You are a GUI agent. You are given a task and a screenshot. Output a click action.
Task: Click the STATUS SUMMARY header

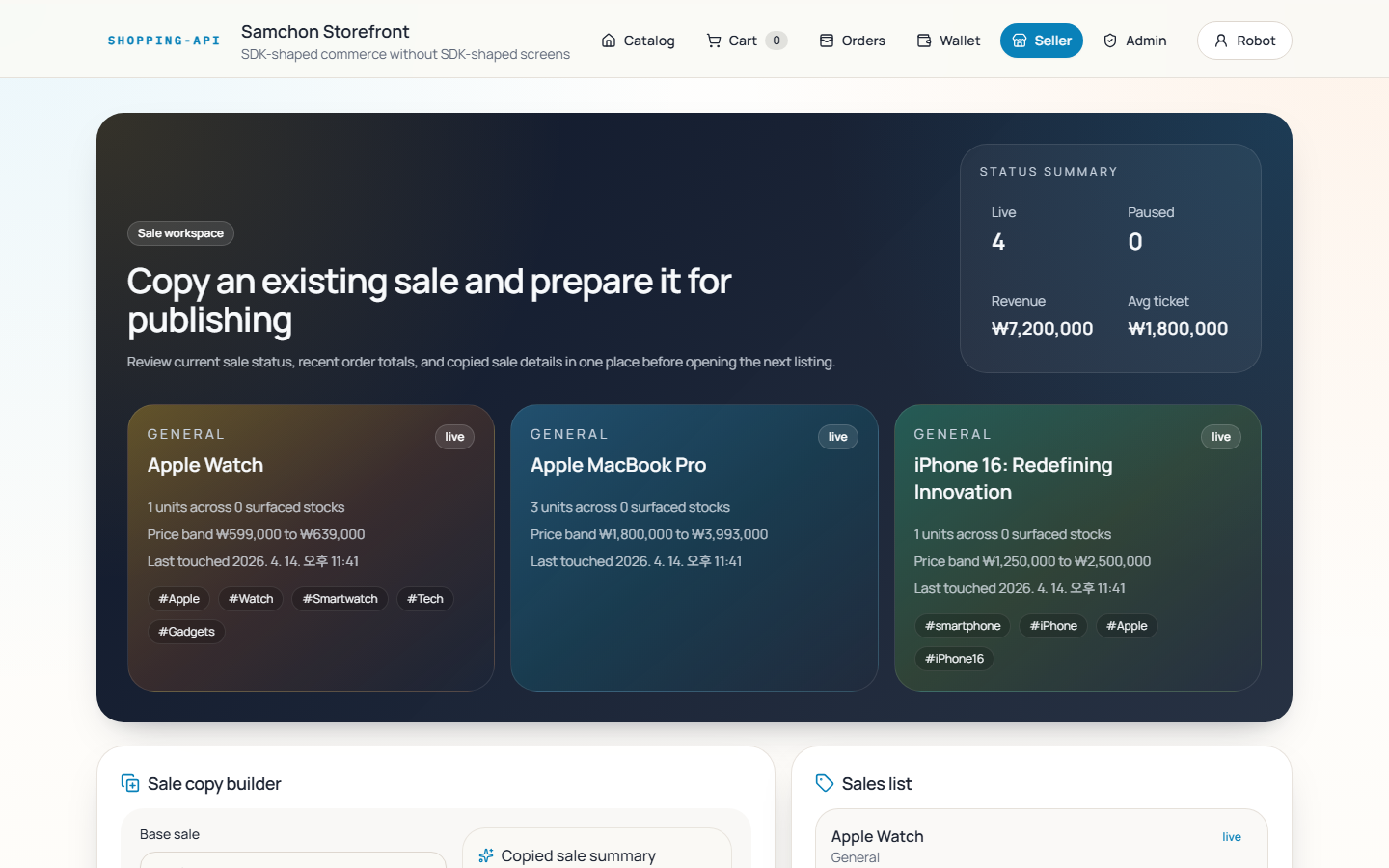[x=1049, y=172]
